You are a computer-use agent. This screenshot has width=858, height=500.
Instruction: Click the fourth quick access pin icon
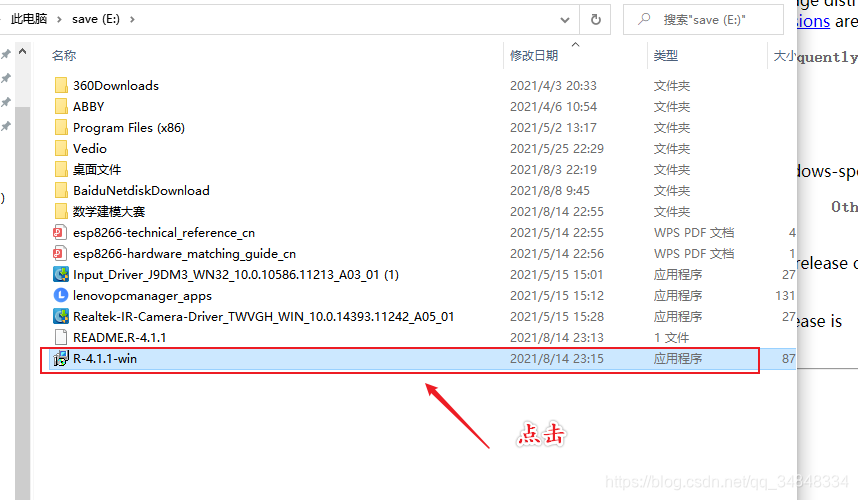(x=6, y=126)
